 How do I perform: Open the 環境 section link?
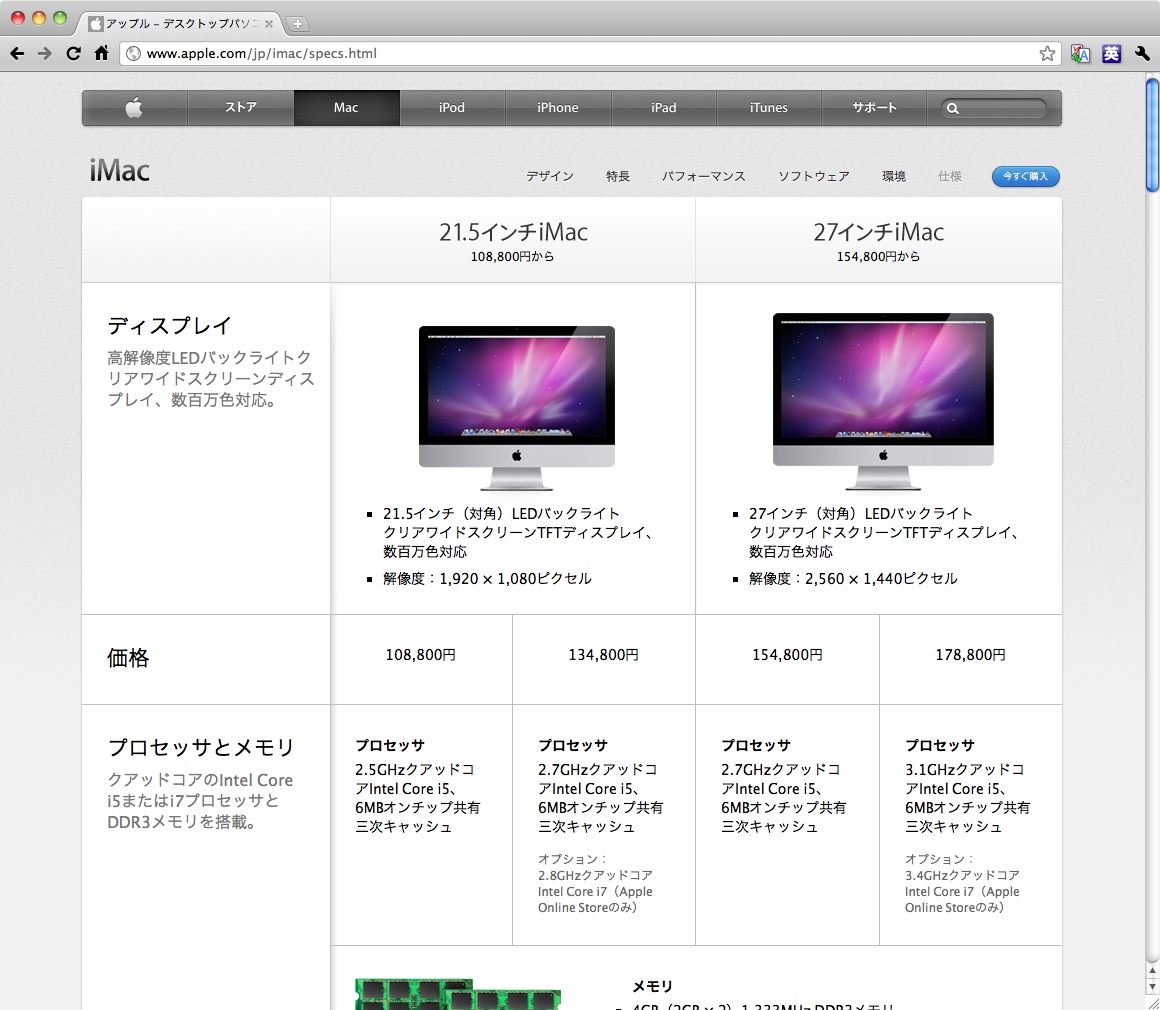coord(894,176)
